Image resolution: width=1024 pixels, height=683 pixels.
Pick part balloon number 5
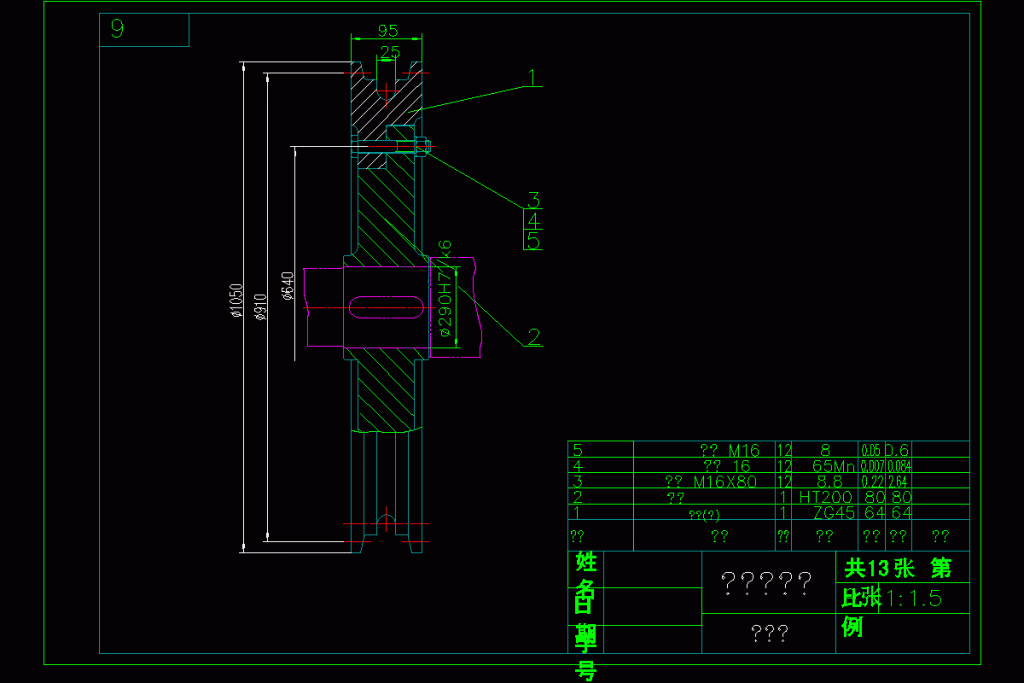(534, 241)
